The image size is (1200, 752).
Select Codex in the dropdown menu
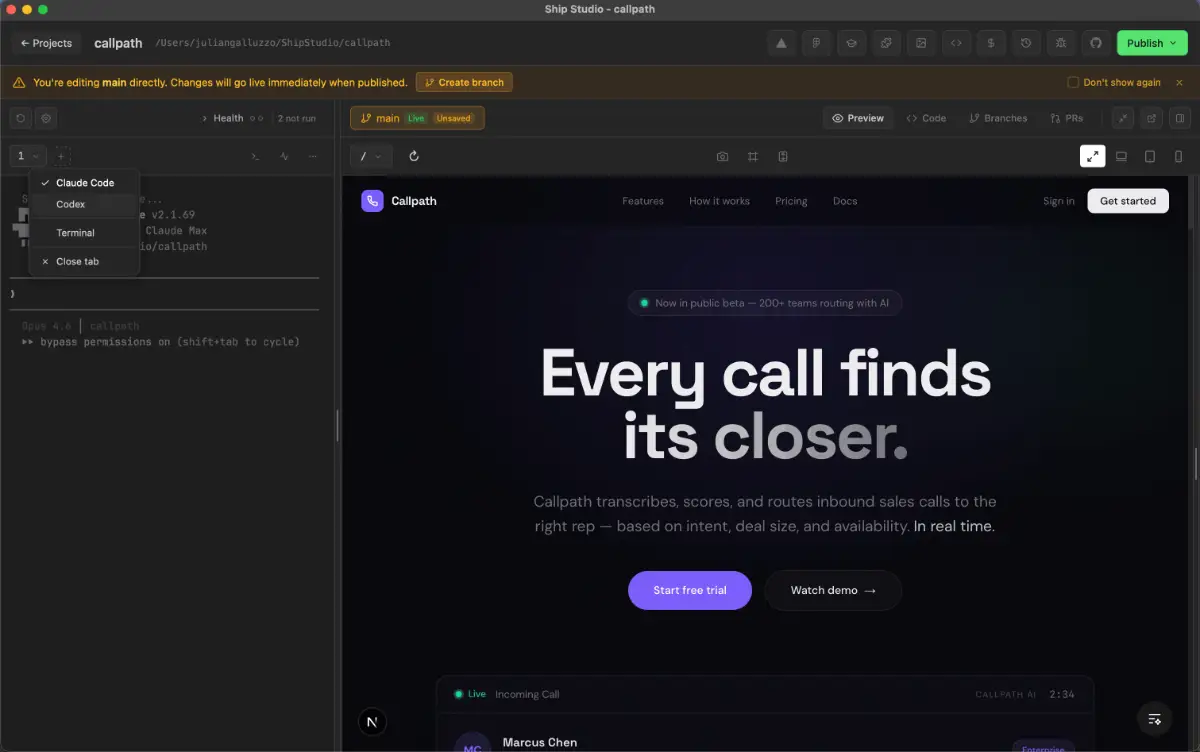[84, 204]
